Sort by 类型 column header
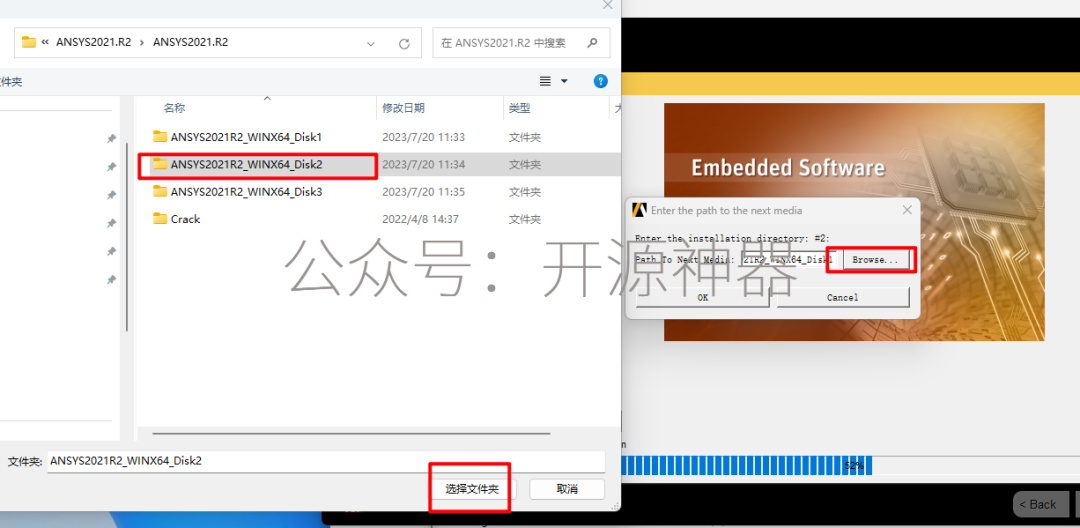The image size is (1080, 528). (x=520, y=108)
